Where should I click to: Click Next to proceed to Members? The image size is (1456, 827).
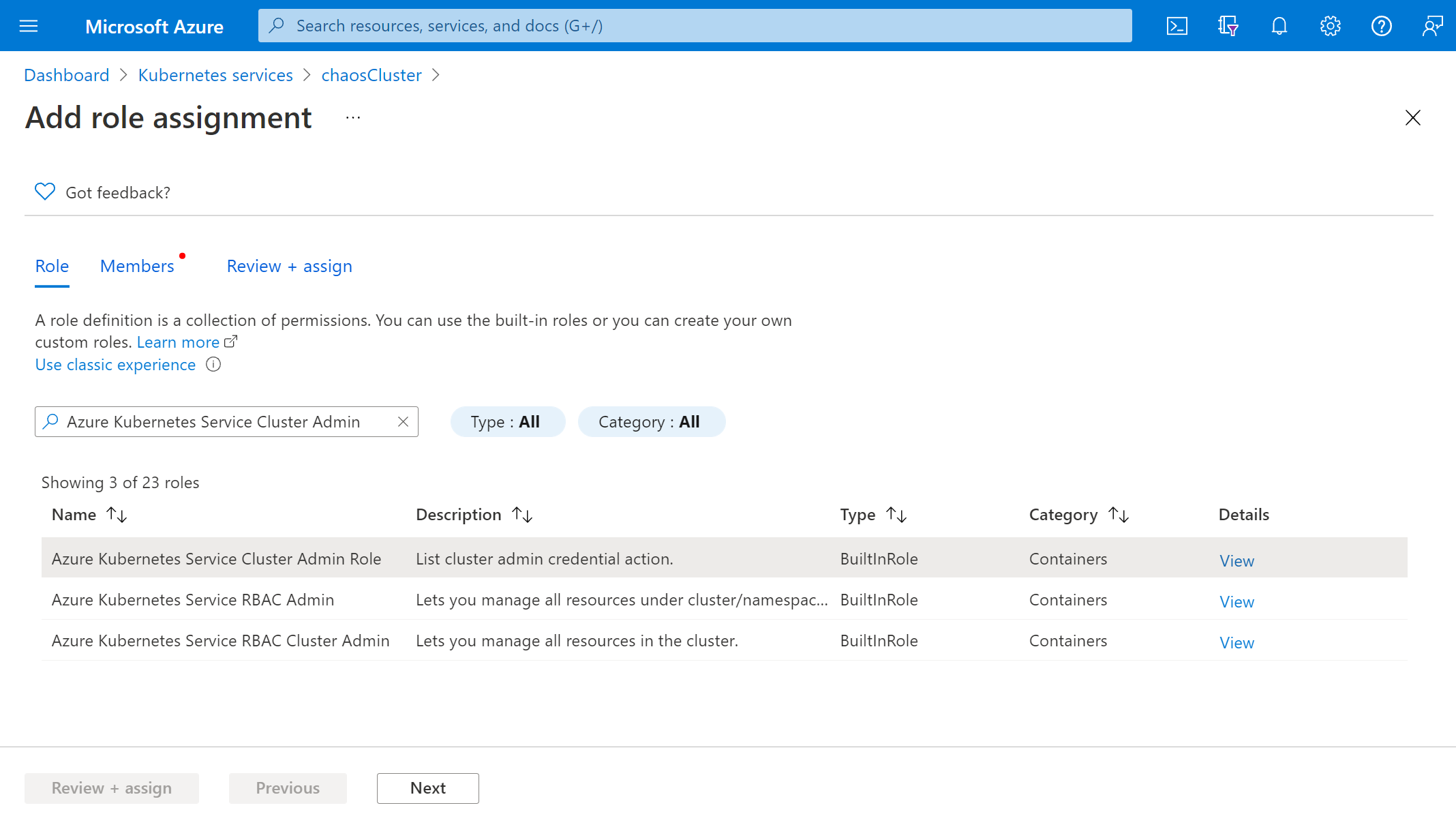point(428,788)
